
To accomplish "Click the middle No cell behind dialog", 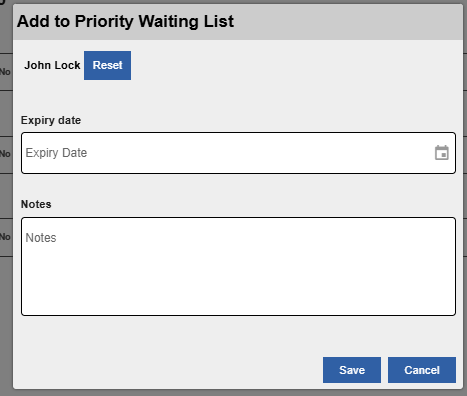I will point(5,154).
